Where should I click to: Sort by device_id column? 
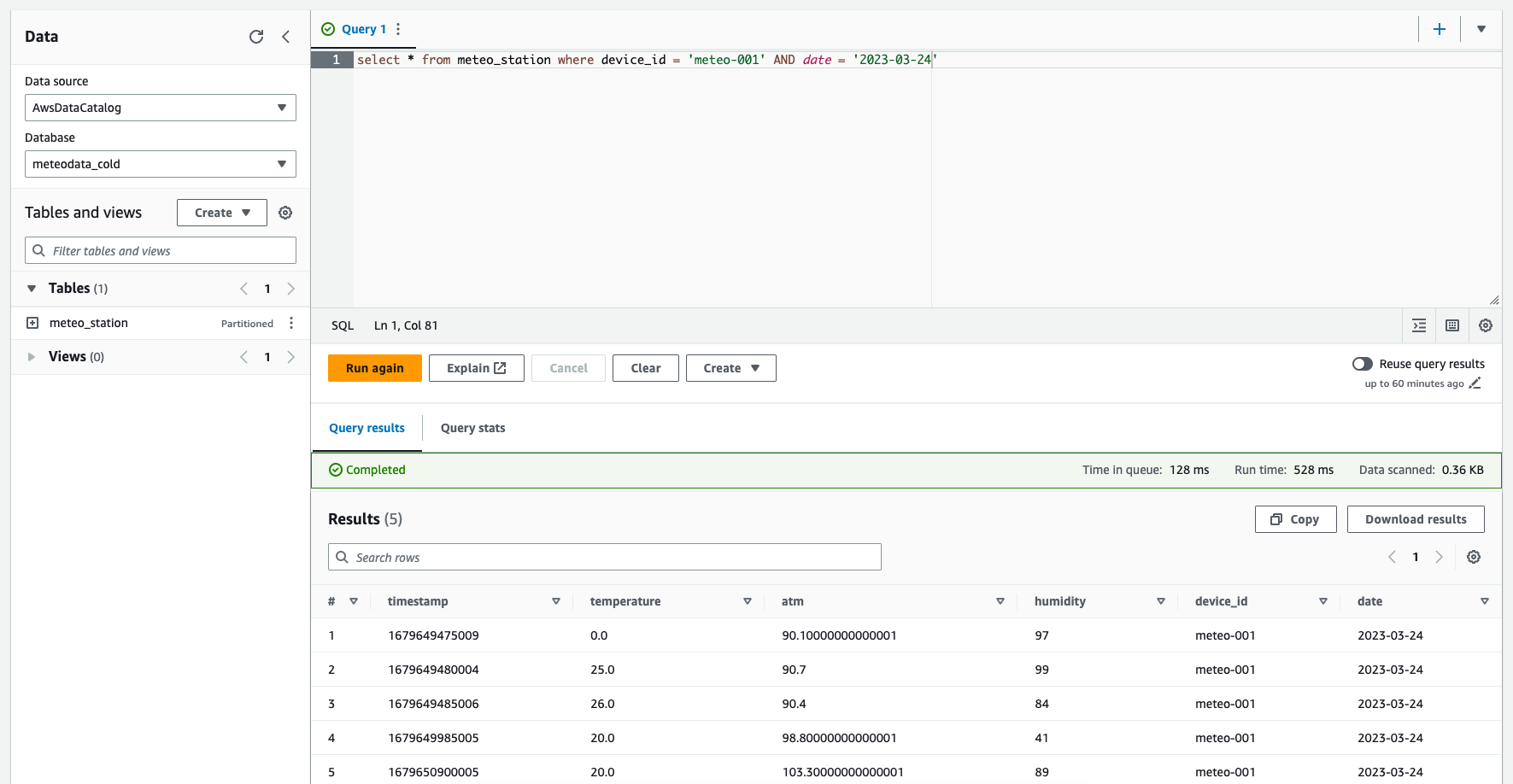1323,601
